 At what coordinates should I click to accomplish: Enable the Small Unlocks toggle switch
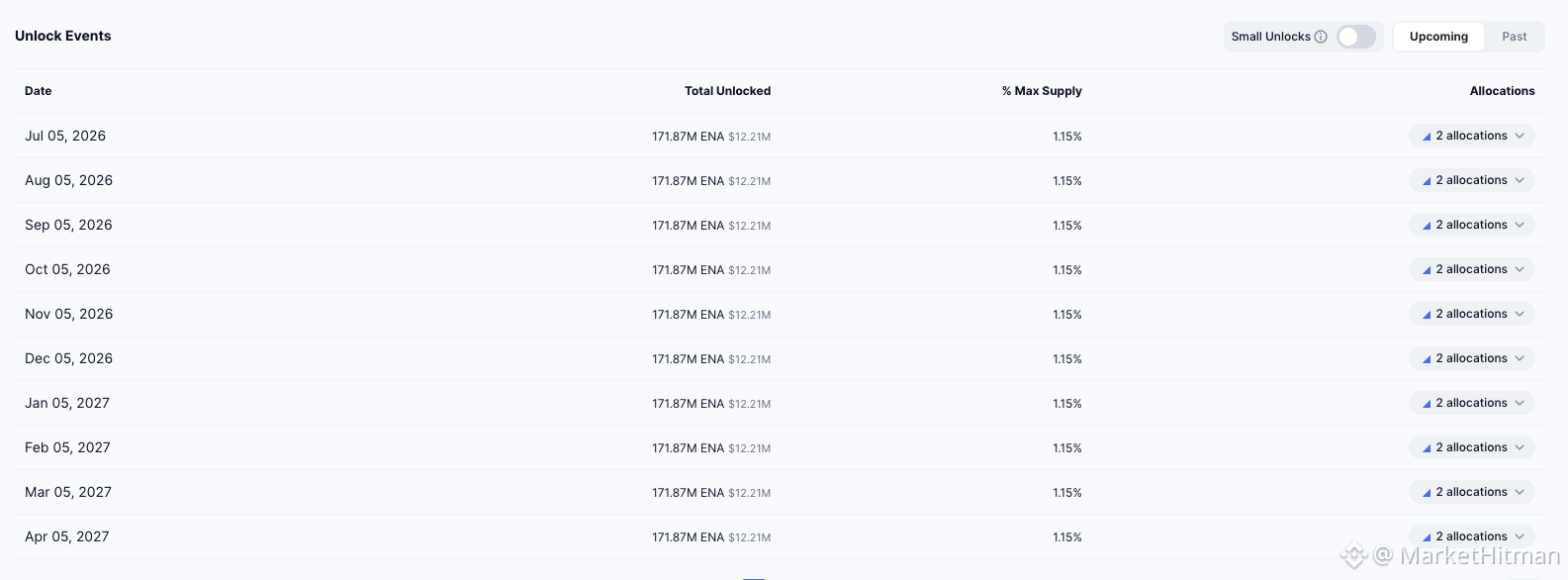pyautogui.click(x=1356, y=37)
